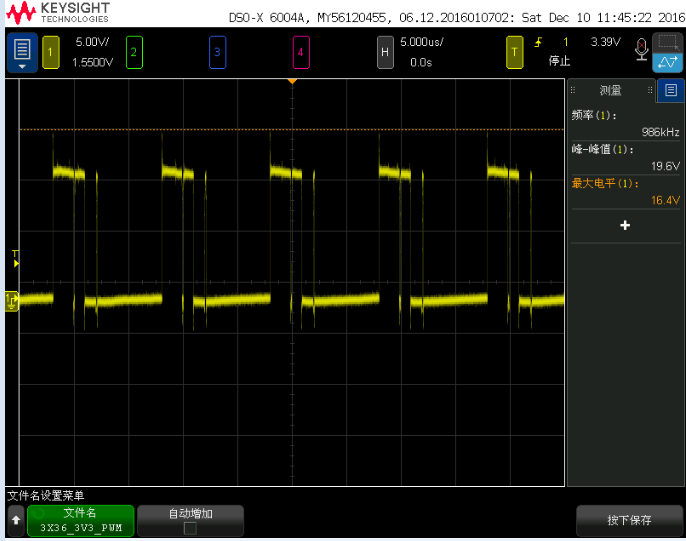This screenshot has height=541, width=686.
Task: Click the 986kHz frequency value
Action: point(660,132)
